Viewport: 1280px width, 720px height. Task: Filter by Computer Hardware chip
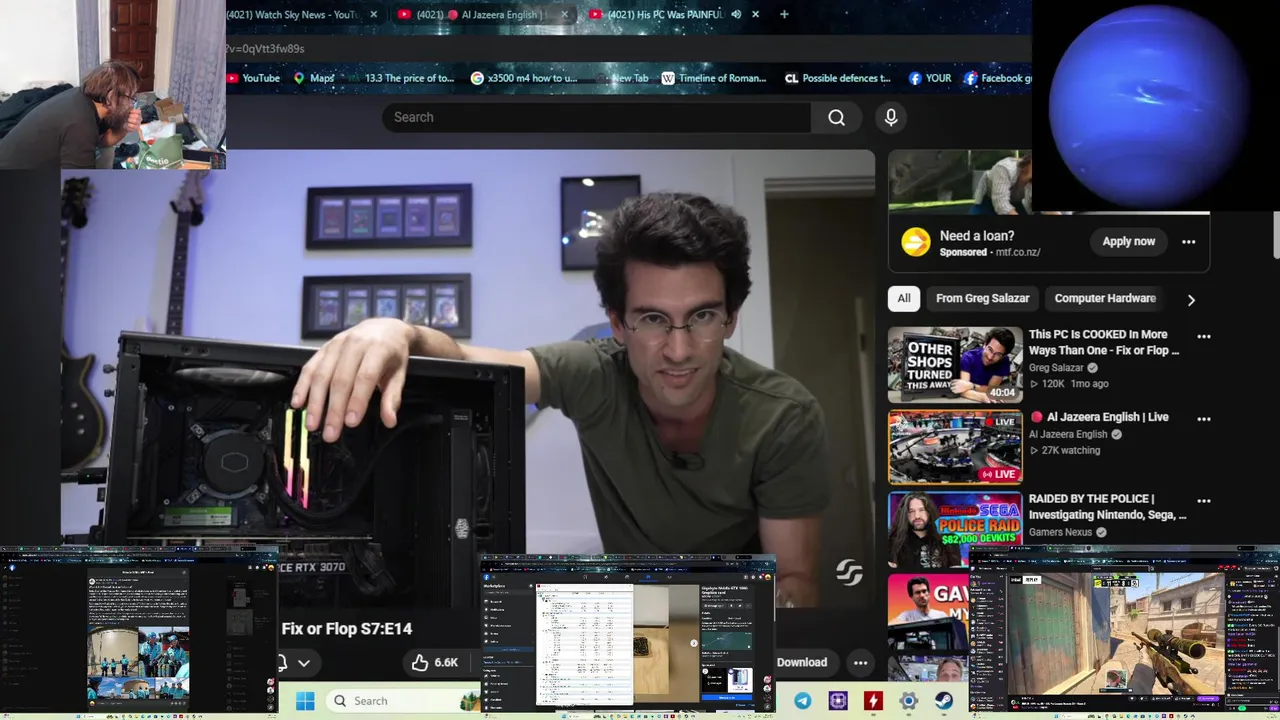point(1105,298)
